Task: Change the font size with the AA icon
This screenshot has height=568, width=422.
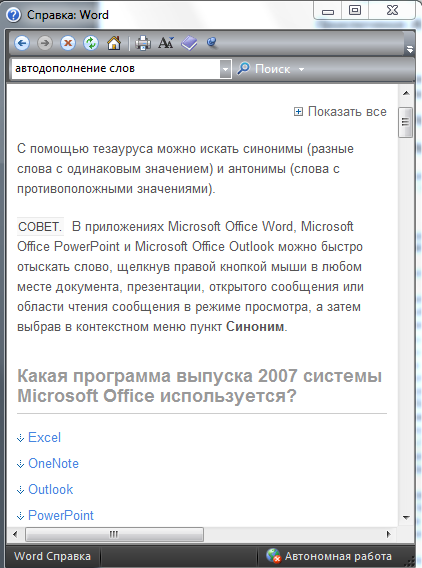Action: tap(166, 43)
